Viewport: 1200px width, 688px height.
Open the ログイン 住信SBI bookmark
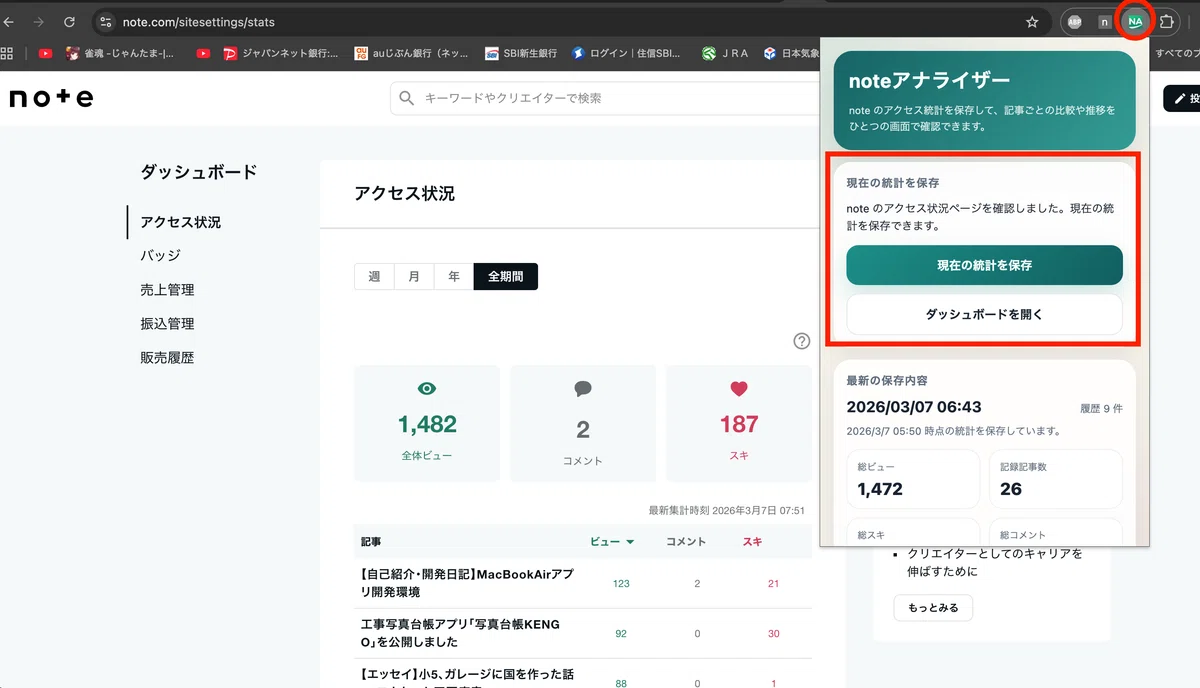[626, 53]
